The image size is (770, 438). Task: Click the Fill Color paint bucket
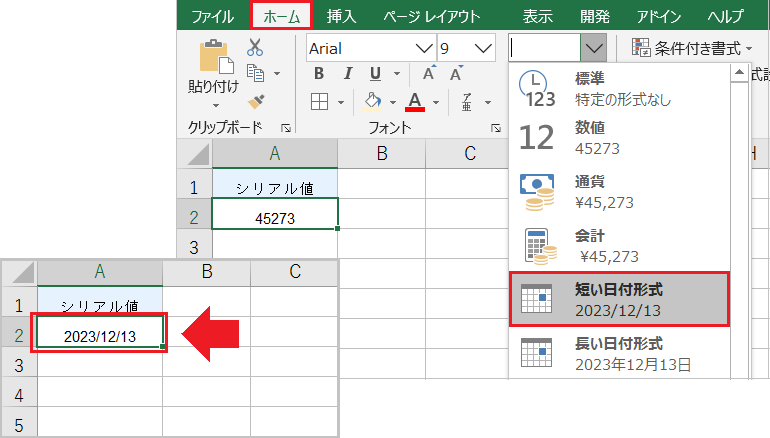[372, 101]
